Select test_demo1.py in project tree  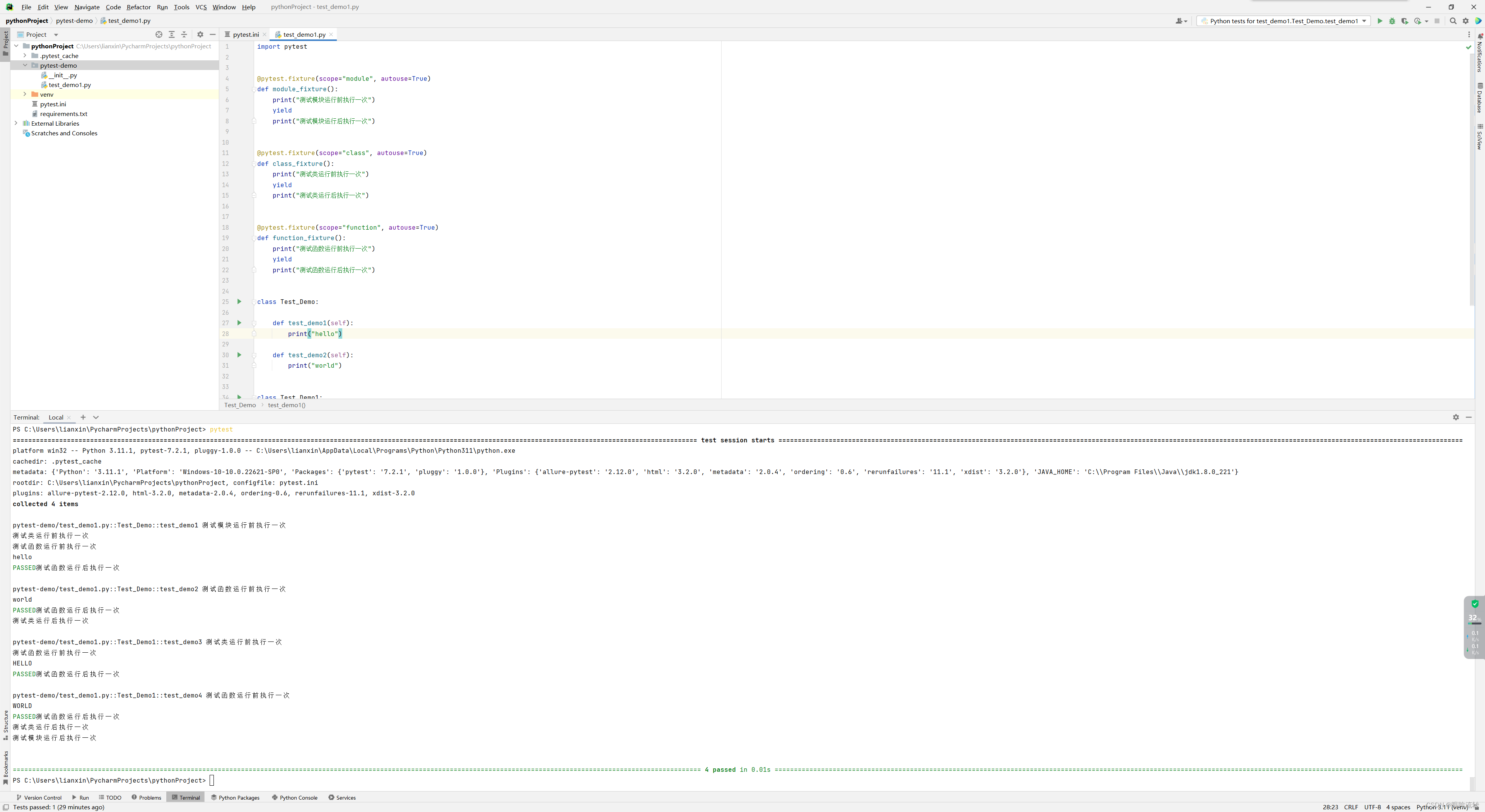coord(66,85)
